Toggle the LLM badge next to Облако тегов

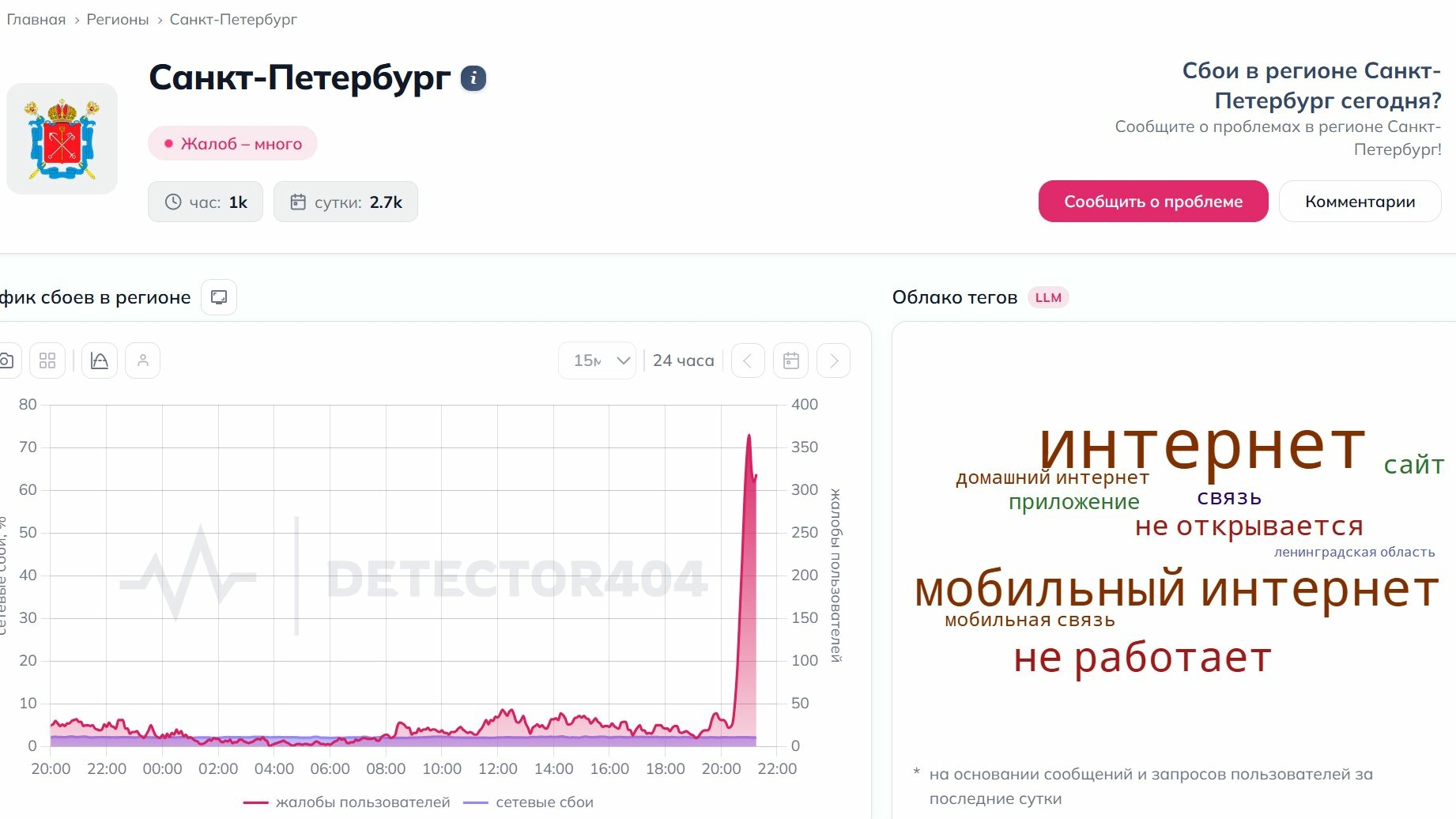[1047, 298]
